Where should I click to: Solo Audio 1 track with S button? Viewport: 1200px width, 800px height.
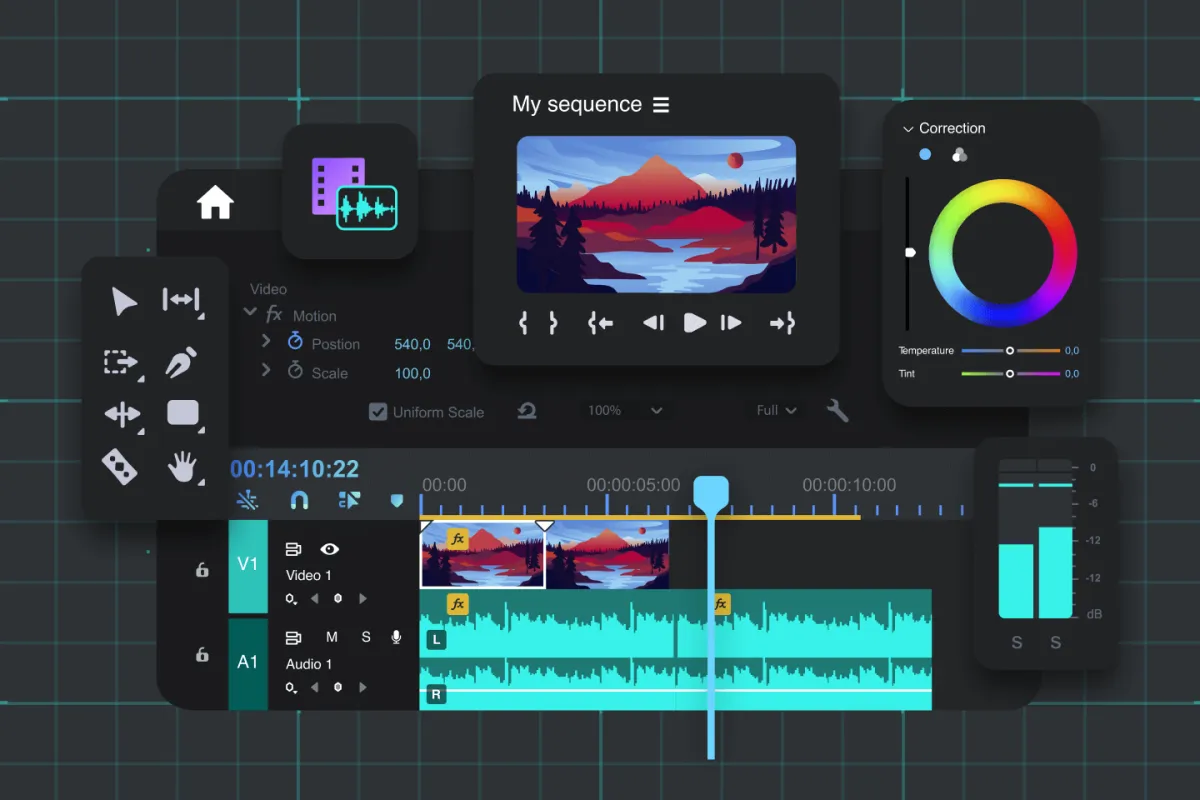click(366, 637)
